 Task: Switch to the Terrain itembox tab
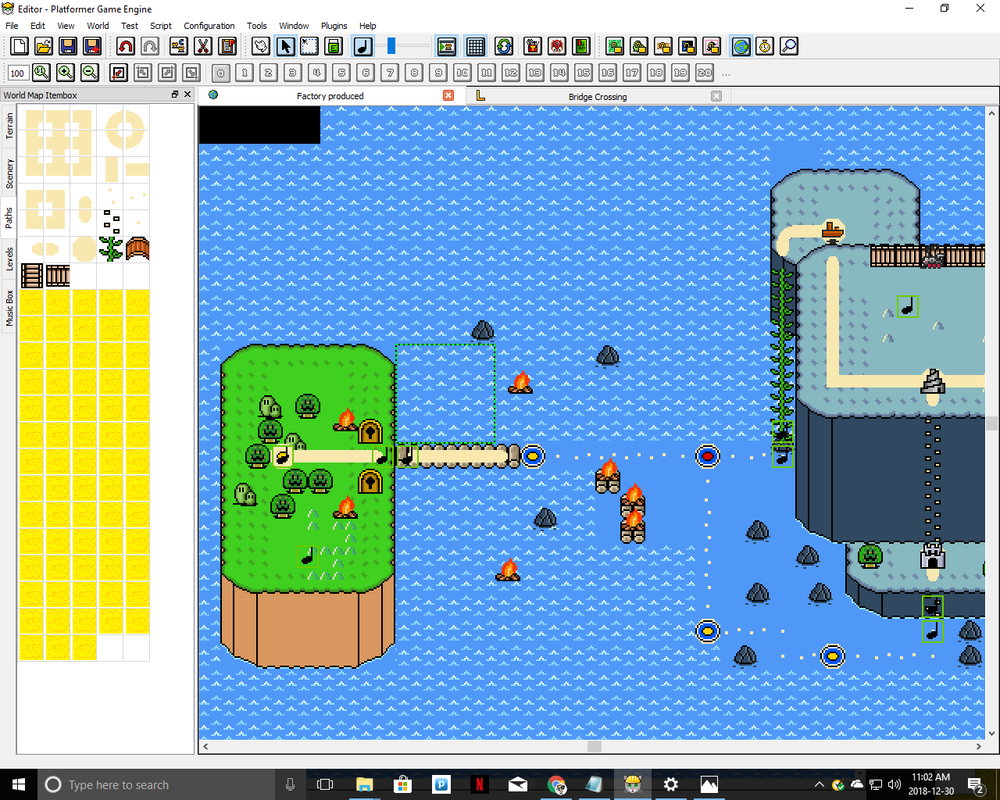pos(9,126)
